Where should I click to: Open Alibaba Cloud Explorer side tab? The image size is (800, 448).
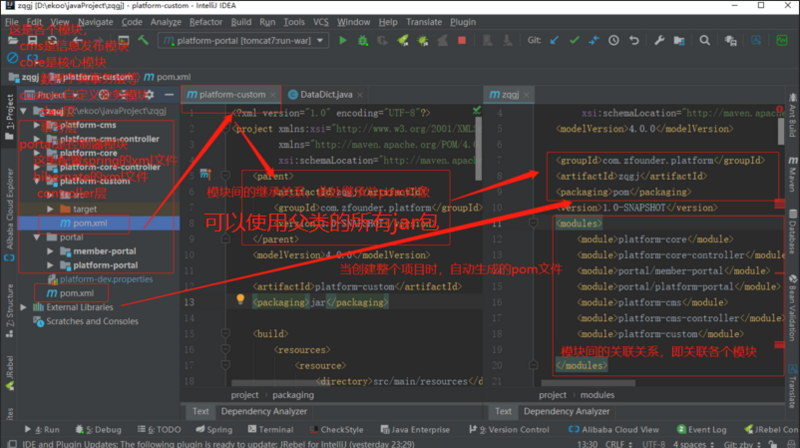[9, 214]
